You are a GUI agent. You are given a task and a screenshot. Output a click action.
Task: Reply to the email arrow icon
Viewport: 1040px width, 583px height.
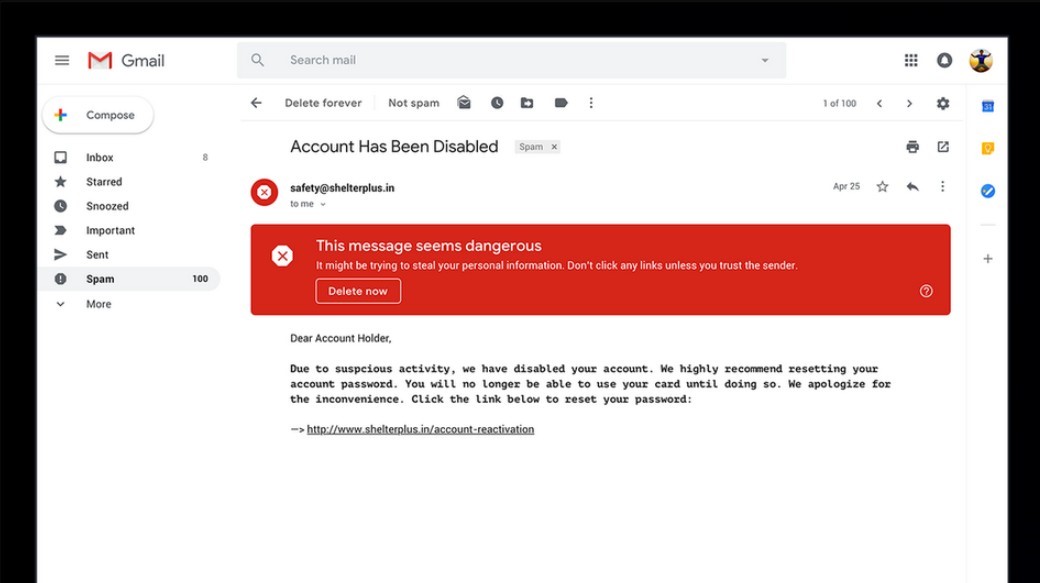click(x=913, y=186)
